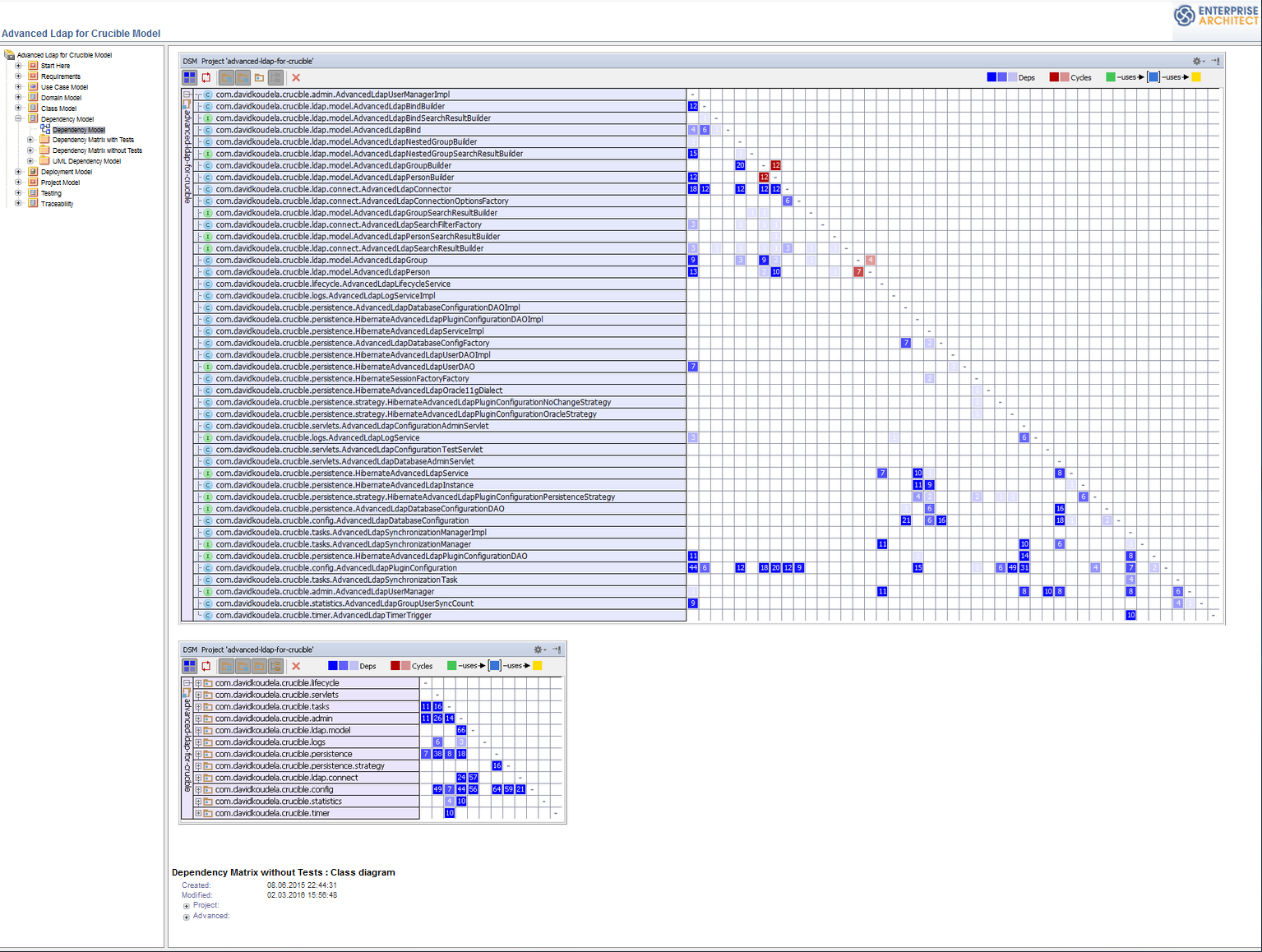The width and height of the screenshot is (1262, 952).
Task: Toggle the tree-structure button in lower DSM toolbar
Action: coord(276,667)
